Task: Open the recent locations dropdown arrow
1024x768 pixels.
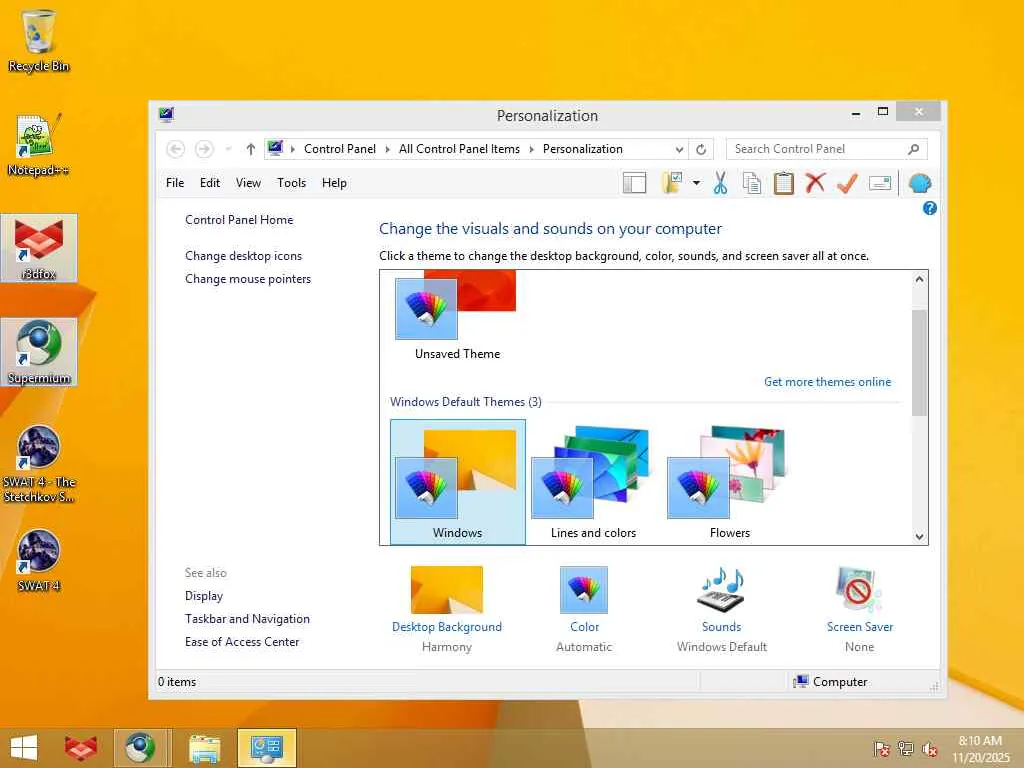Action: (x=228, y=150)
